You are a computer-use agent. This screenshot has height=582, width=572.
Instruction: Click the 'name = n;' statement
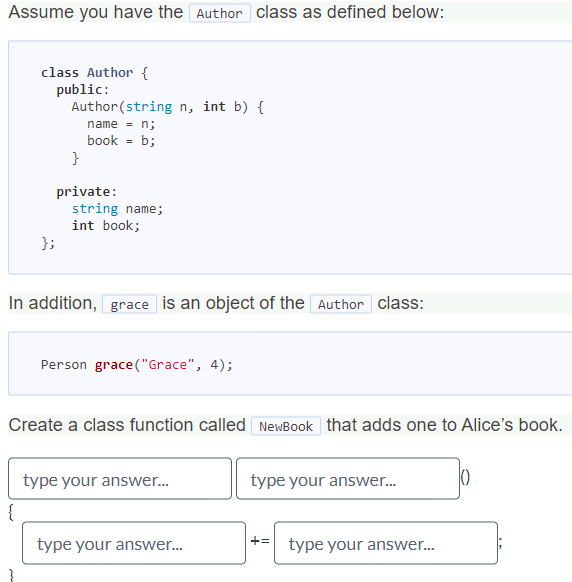[x=121, y=124]
